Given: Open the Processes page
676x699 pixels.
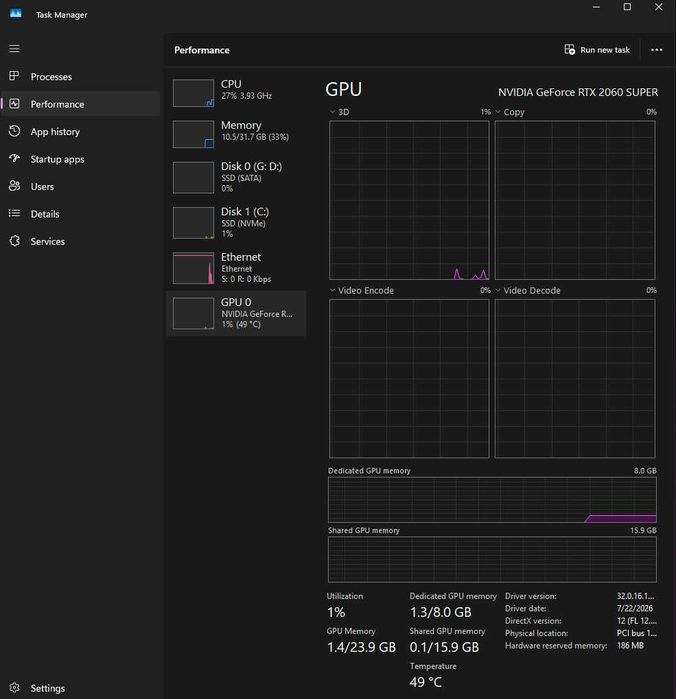Looking at the screenshot, I should coord(80,76).
